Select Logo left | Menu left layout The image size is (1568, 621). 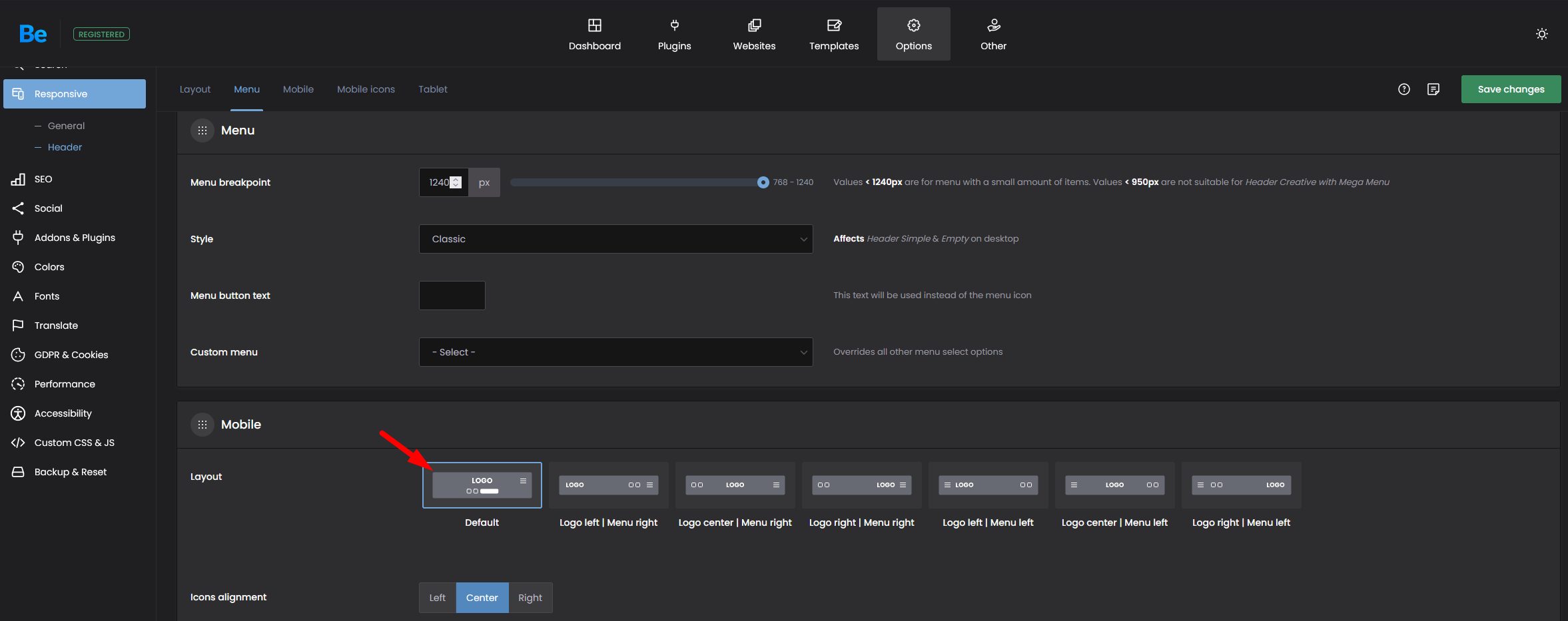[x=988, y=485]
